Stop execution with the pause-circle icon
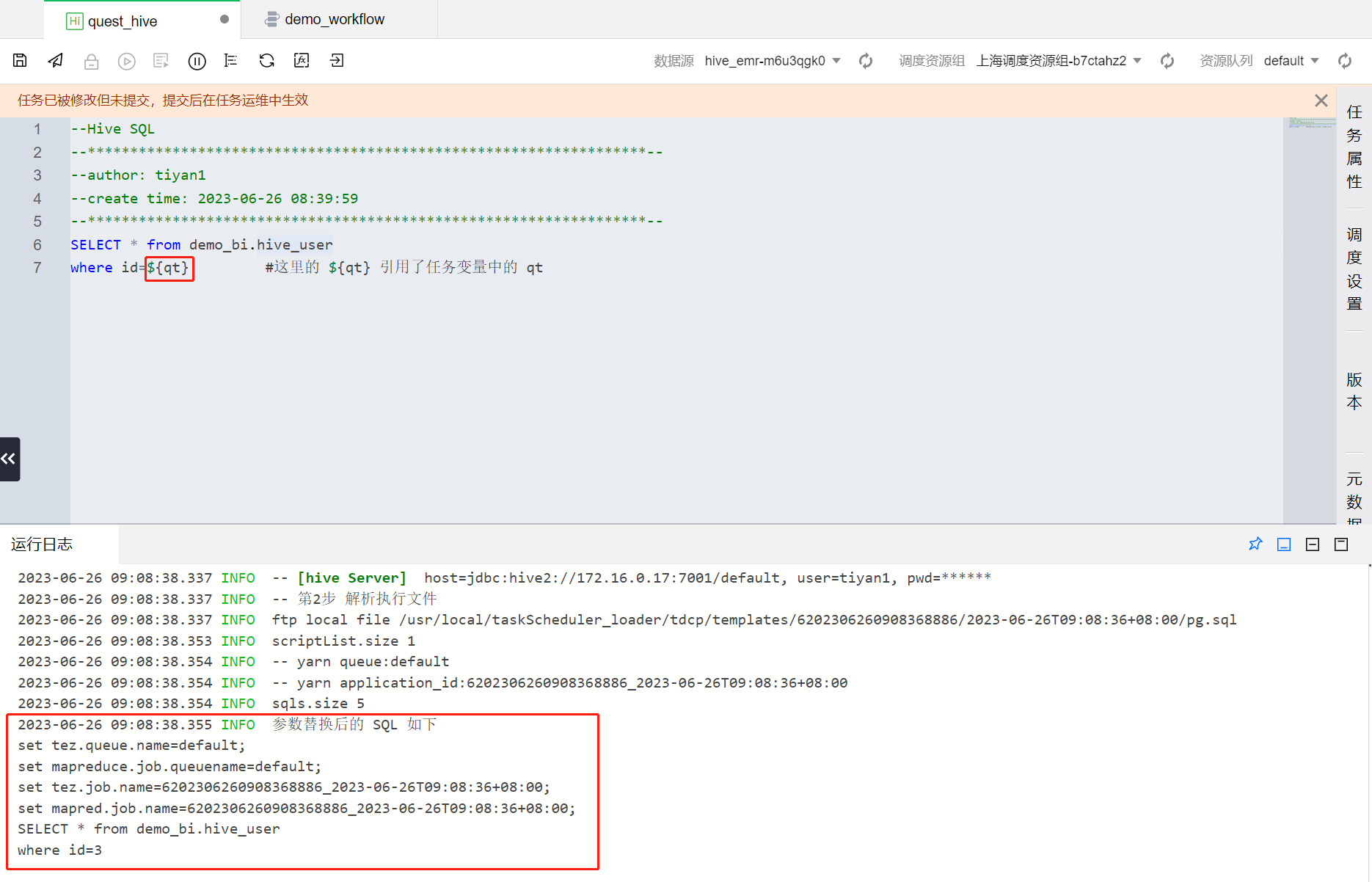The image size is (1372, 882). point(197,62)
